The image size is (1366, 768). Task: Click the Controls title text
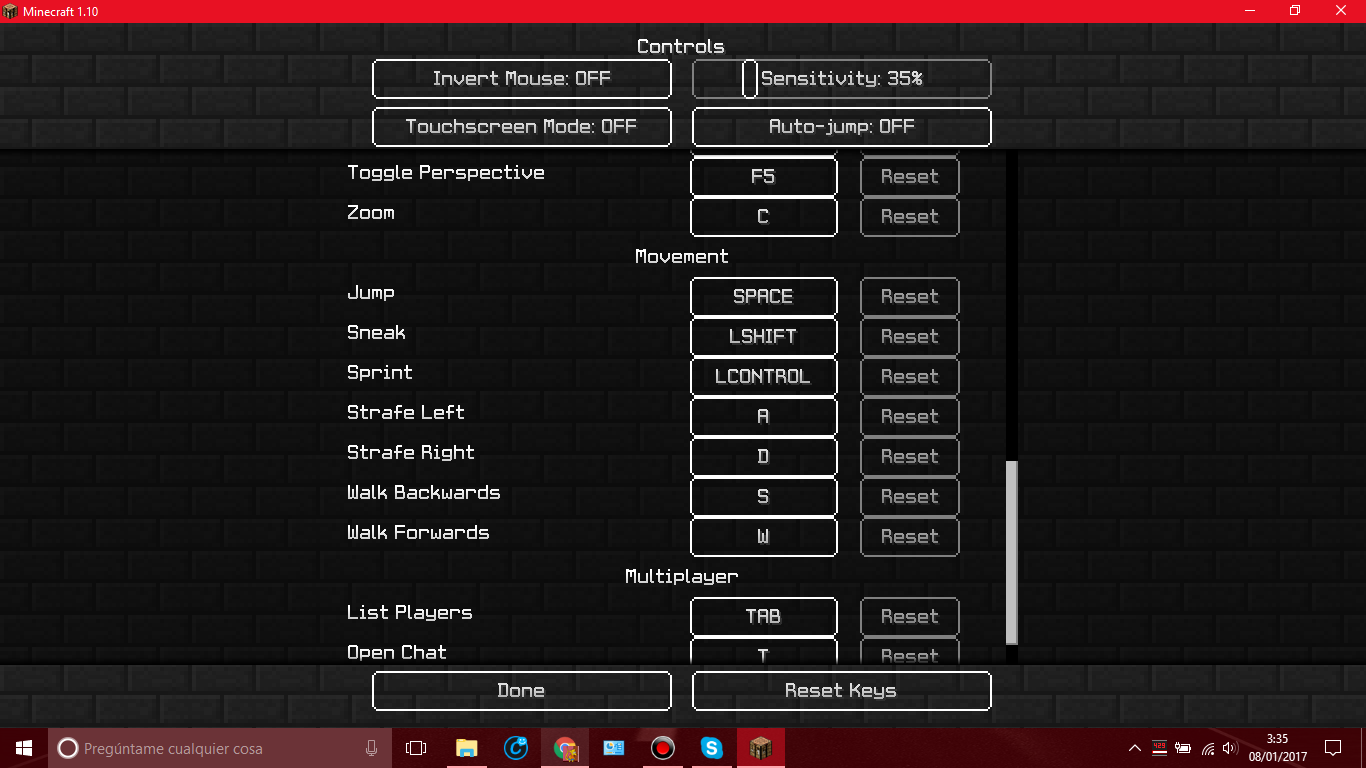pyautogui.click(x=681, y=47)
